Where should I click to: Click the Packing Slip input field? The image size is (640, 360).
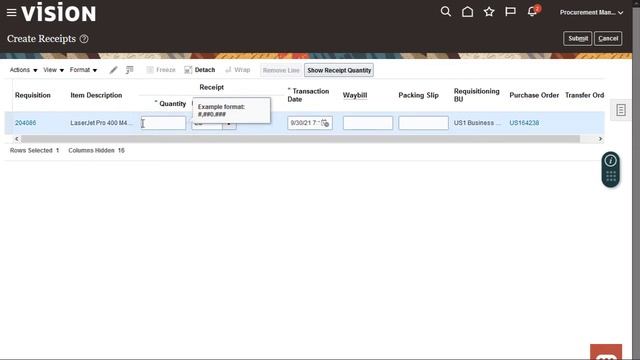click(423, 123)
